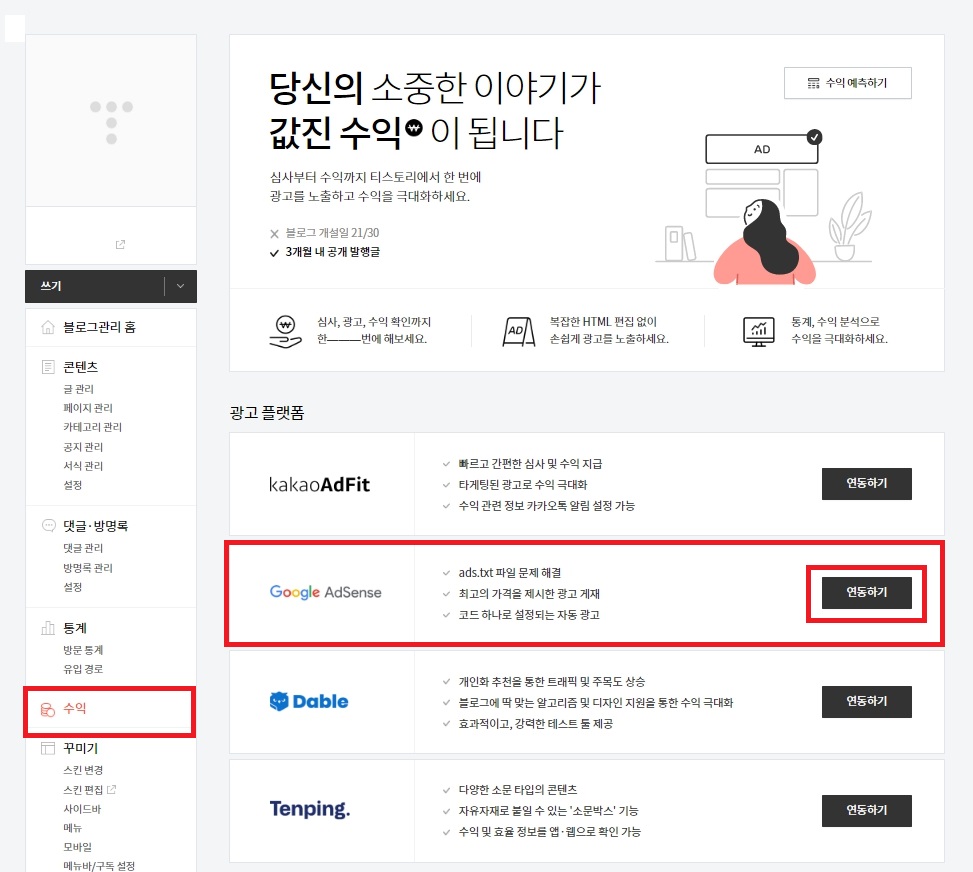Open 사이드바 settings link

click(82, 809)
